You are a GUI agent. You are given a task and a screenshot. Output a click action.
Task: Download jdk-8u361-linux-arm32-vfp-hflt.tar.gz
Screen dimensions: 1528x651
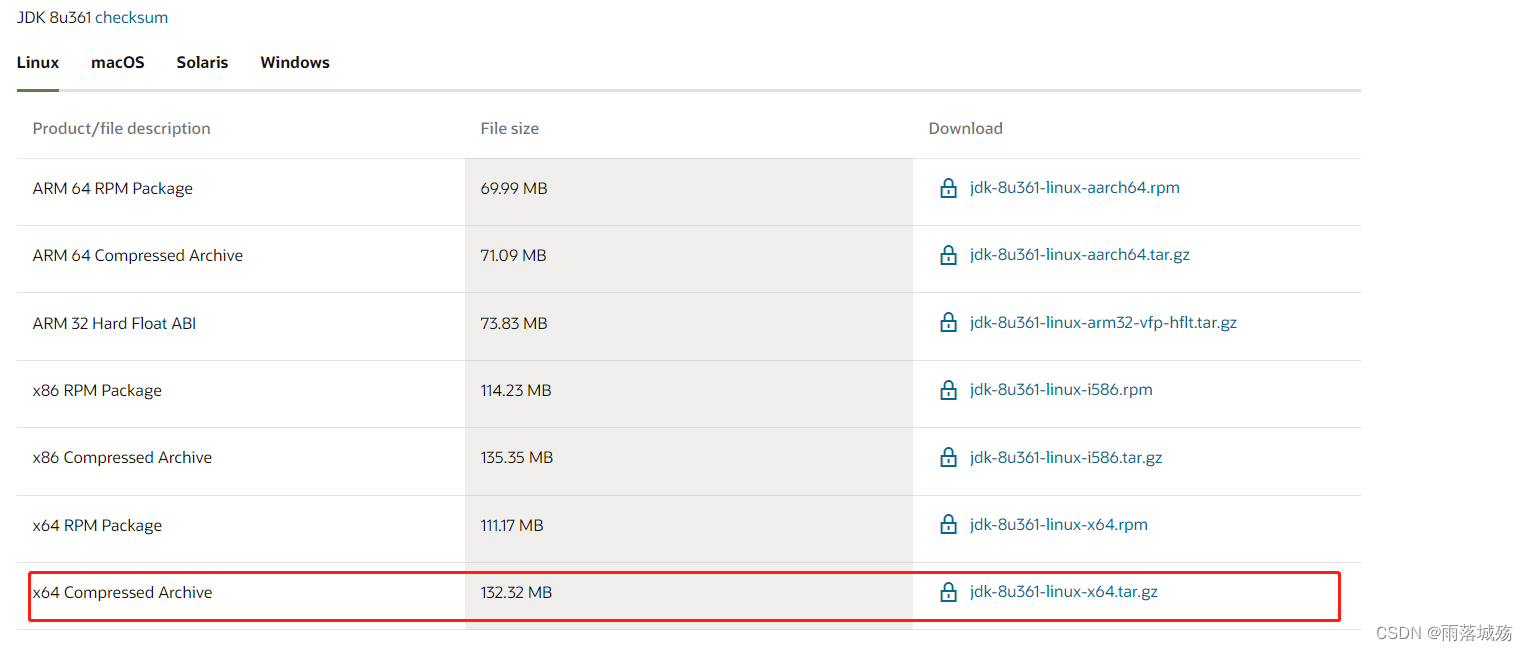point(1104,323)
